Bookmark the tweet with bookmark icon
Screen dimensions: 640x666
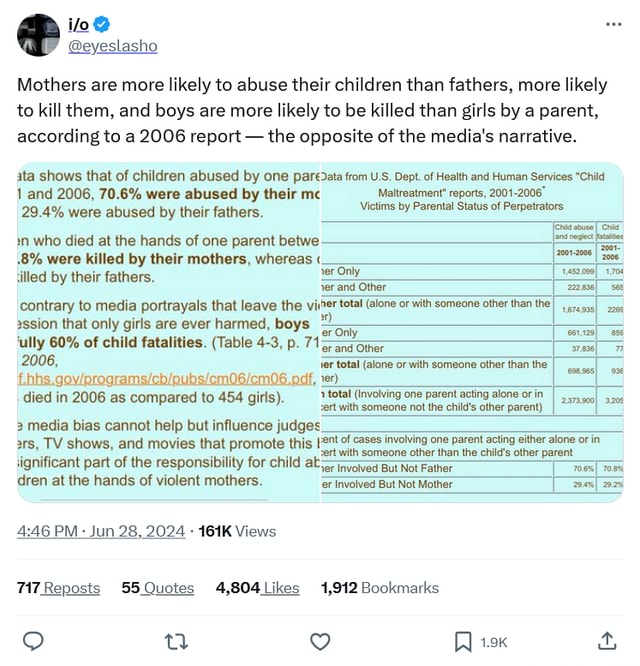pos(463,641)
